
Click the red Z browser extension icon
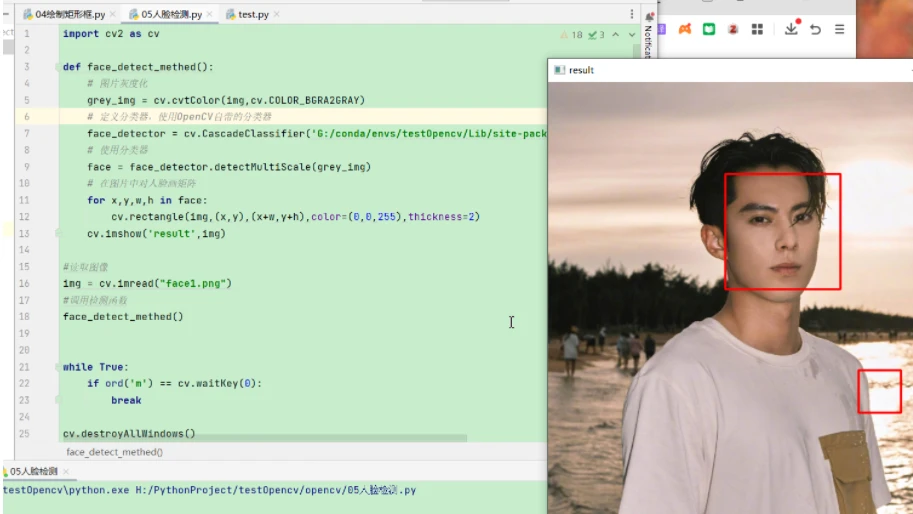click(732, 29)
